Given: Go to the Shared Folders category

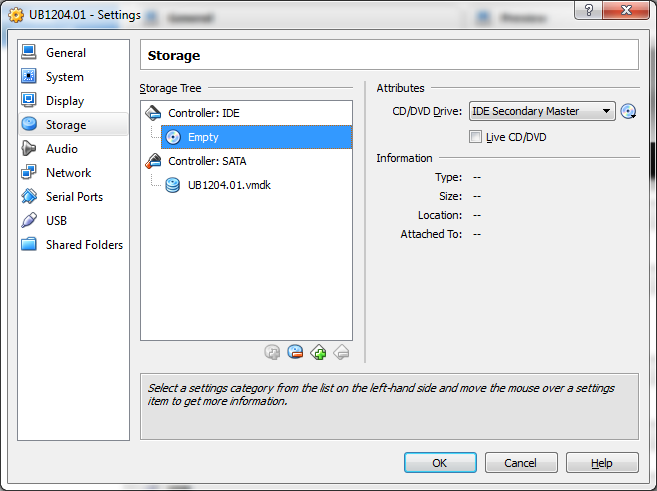Looking at the screenshot, I should 84,245.
